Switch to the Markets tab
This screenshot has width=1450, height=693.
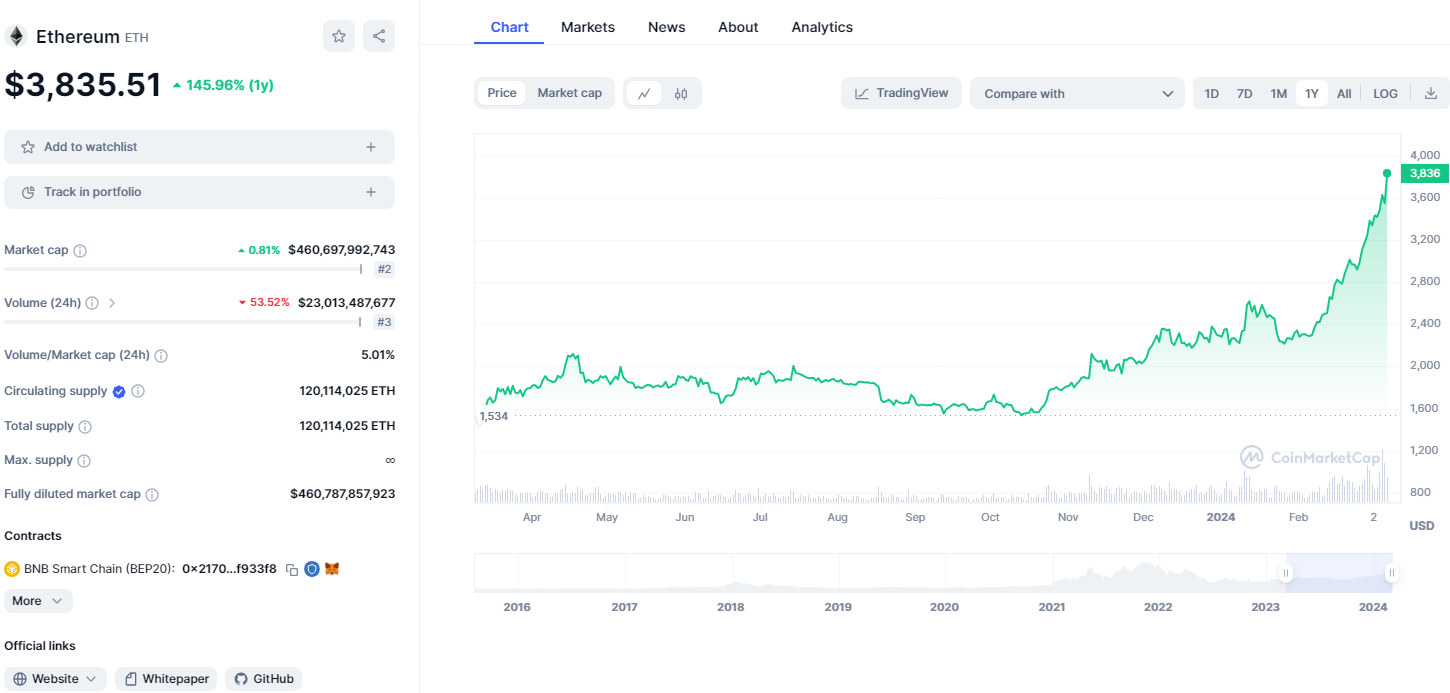tap(587, 27)
